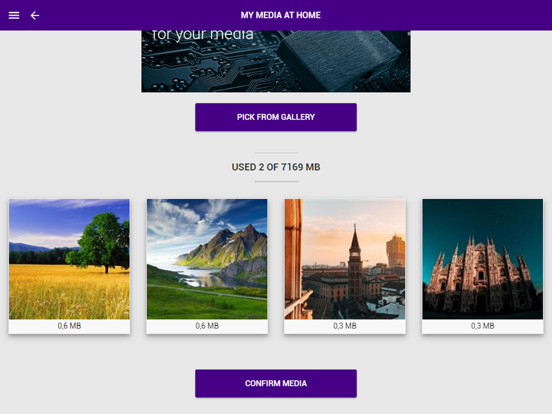Select the clock tower sunset photo
The width and height of the screenshot is (552, 414).
point(345,259)
